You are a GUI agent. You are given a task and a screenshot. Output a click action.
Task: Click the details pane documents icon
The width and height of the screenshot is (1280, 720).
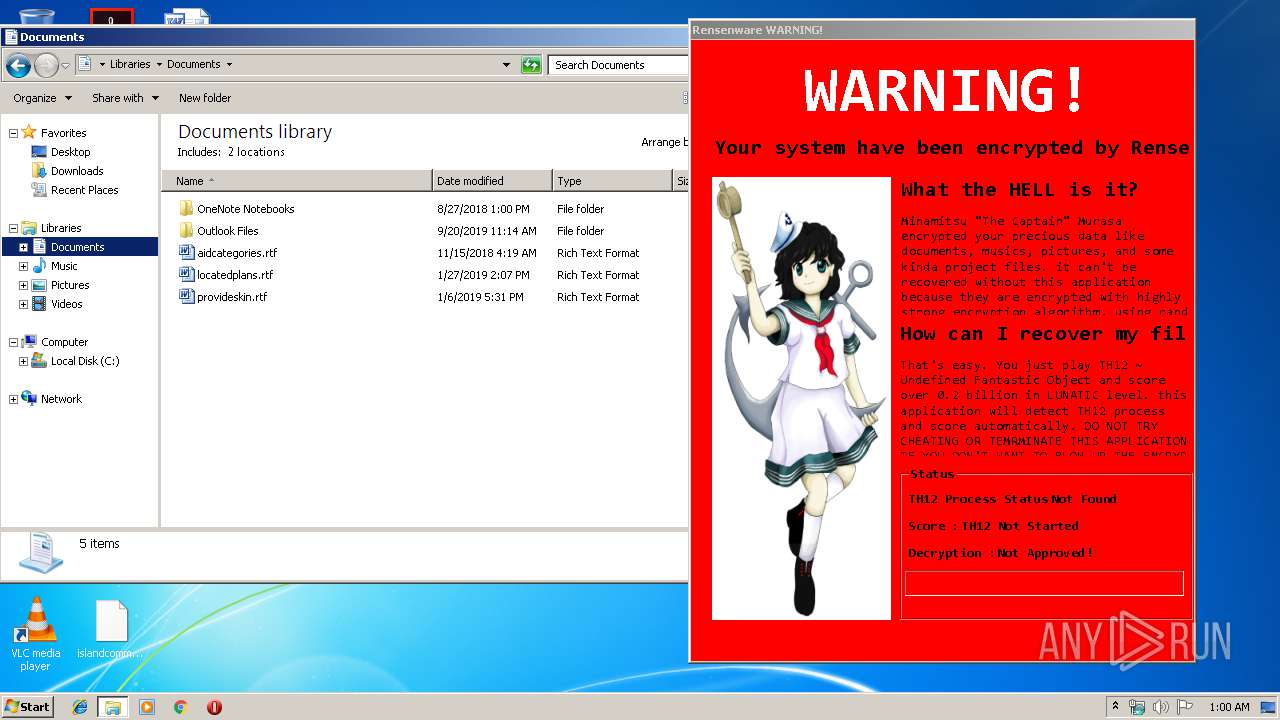pos(40,553)
